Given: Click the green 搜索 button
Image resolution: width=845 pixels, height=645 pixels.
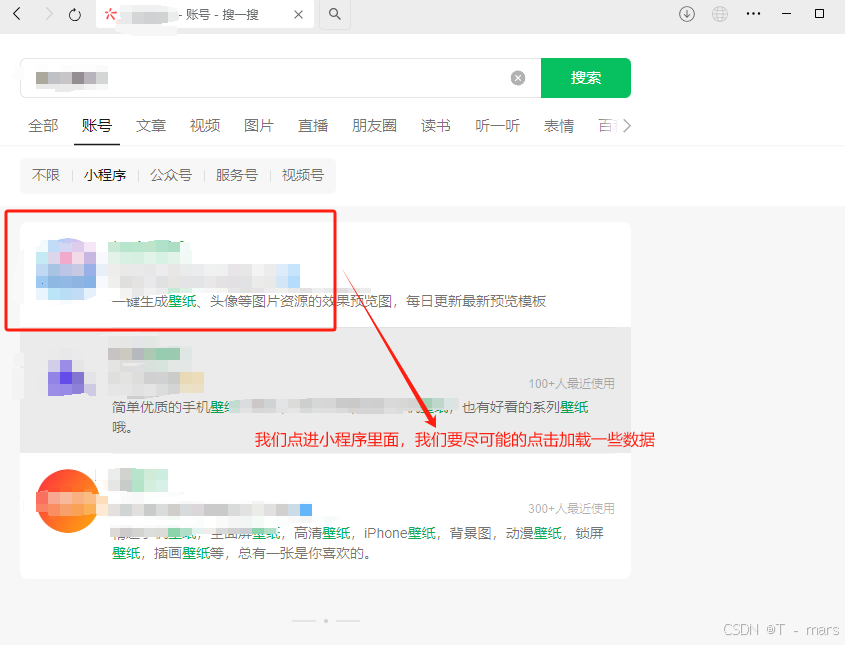Looking at the screenshot, I should click(x=586, y=78).
